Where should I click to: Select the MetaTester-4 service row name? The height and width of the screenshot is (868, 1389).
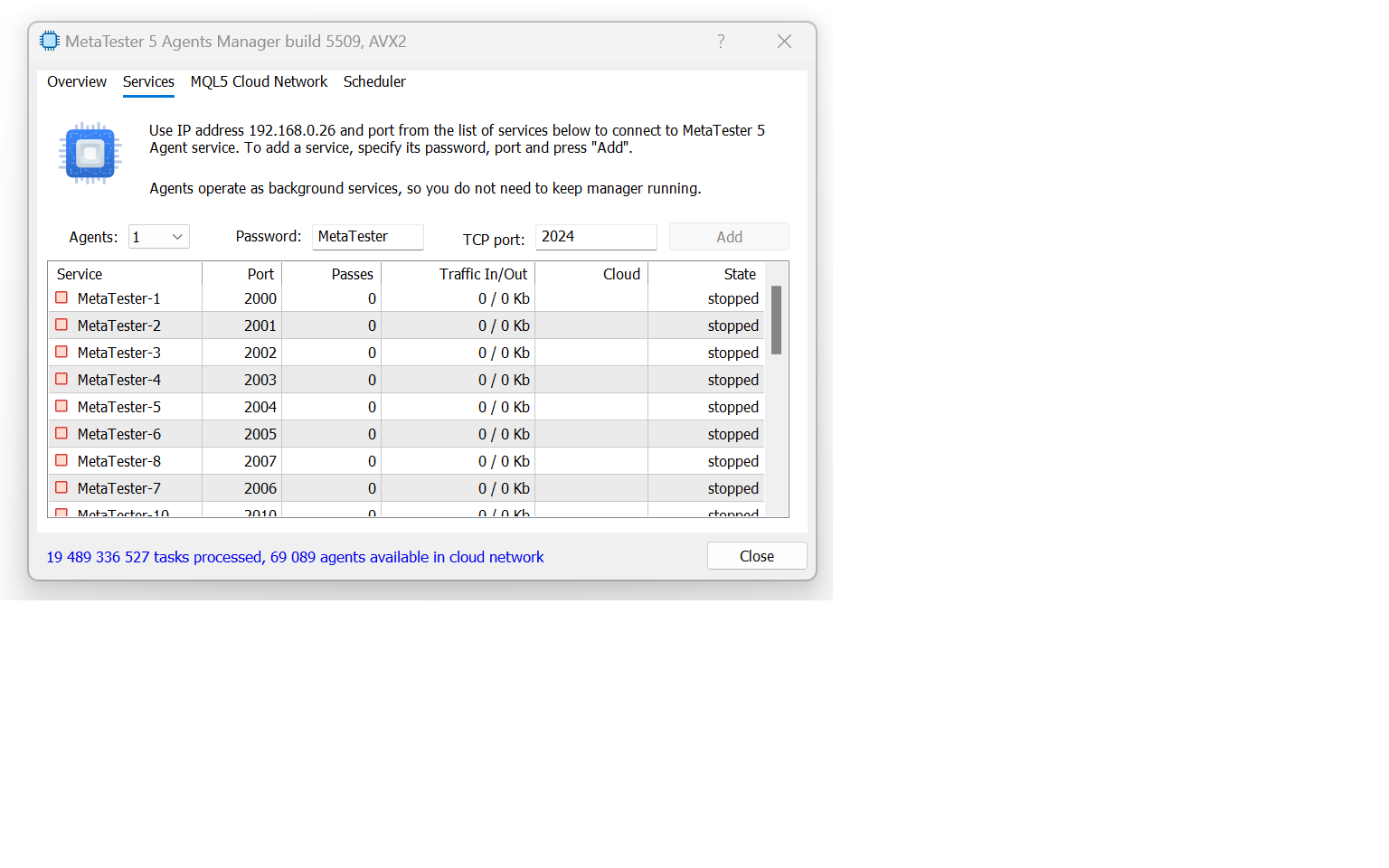119,380
